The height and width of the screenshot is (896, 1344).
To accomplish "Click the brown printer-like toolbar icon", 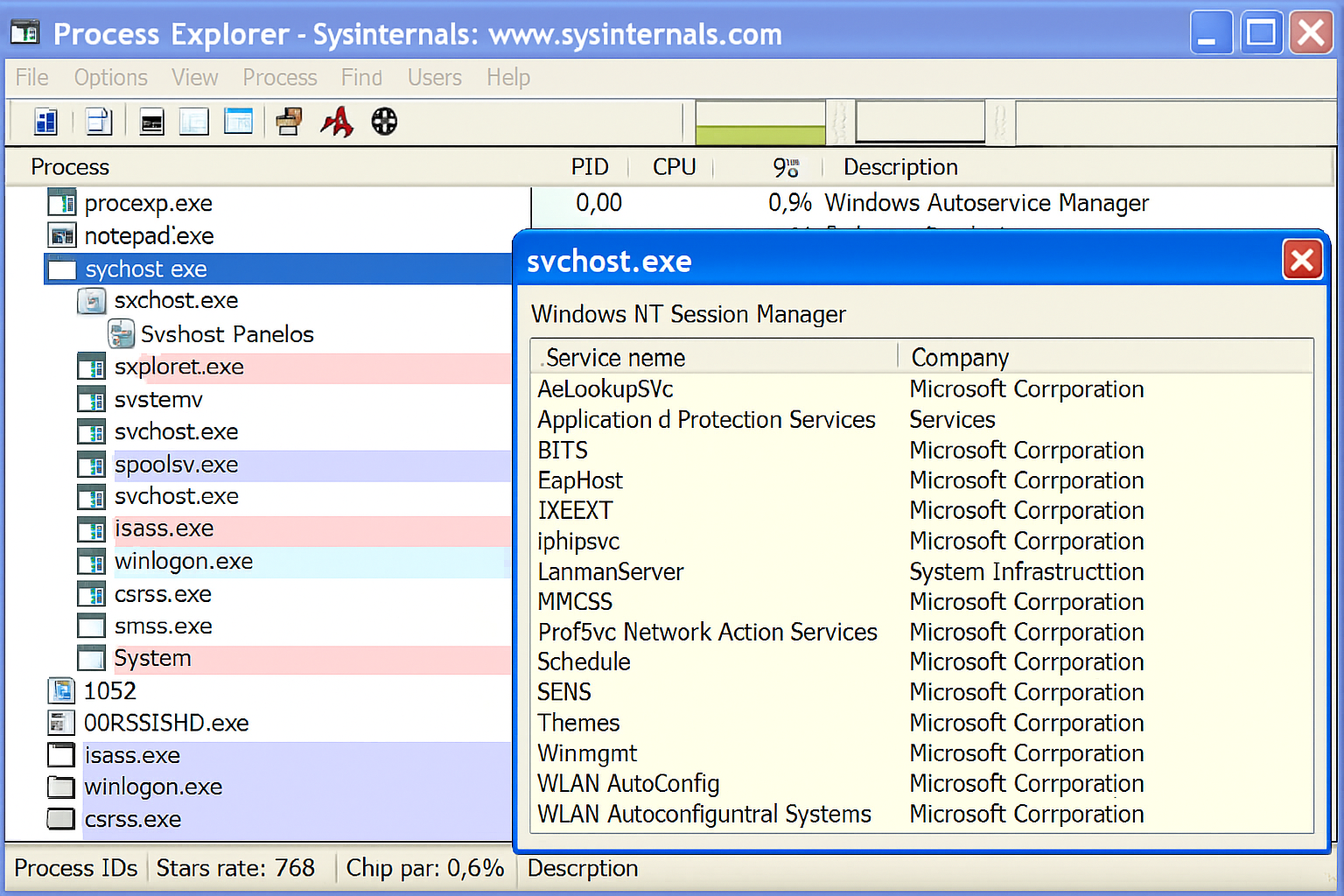I will pos(289,122).
